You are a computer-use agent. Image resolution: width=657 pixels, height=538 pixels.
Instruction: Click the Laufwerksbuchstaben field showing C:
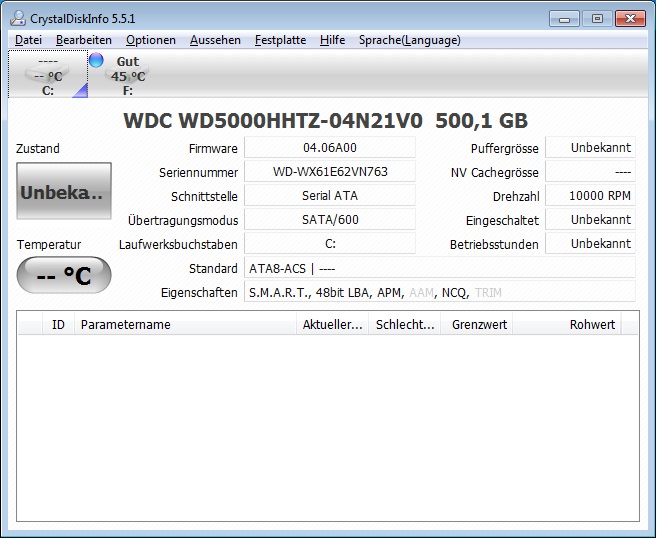[330, 243]
